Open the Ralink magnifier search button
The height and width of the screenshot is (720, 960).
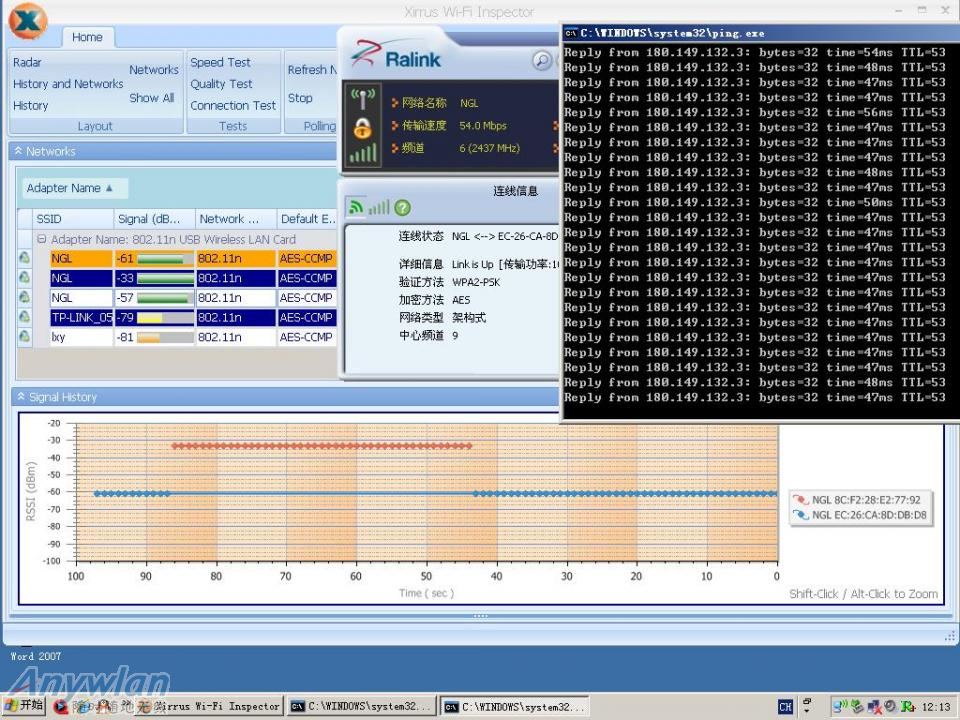[x=542, y=60]
